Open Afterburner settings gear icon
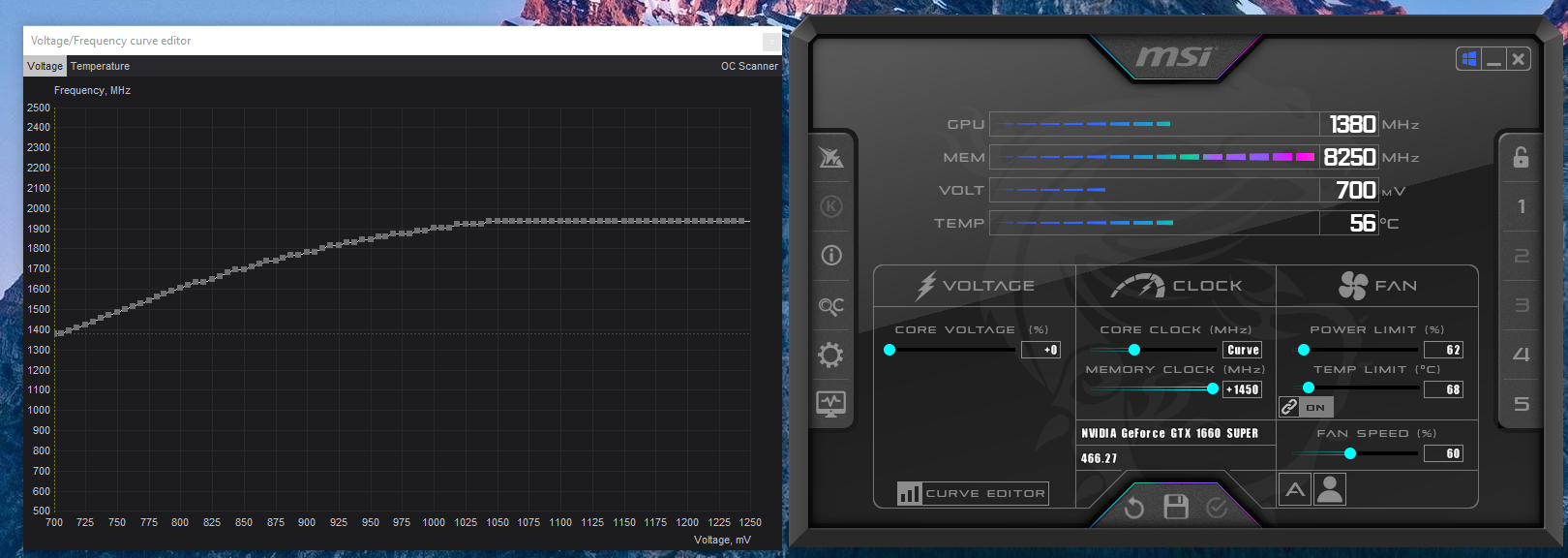Image resolution: width=1568 pixels, height=558 pixels. (831, 355)
